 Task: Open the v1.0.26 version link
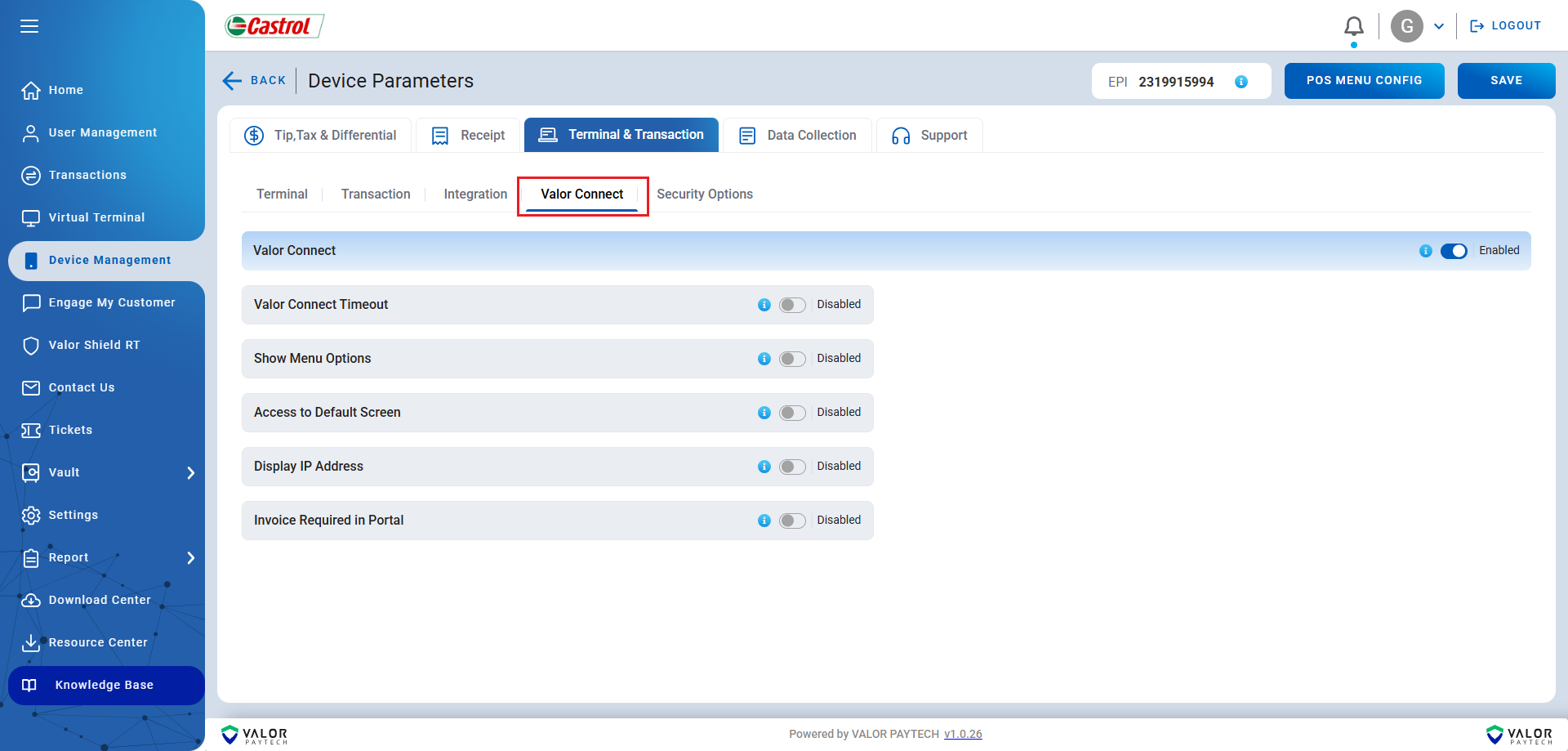pos(963,734)
